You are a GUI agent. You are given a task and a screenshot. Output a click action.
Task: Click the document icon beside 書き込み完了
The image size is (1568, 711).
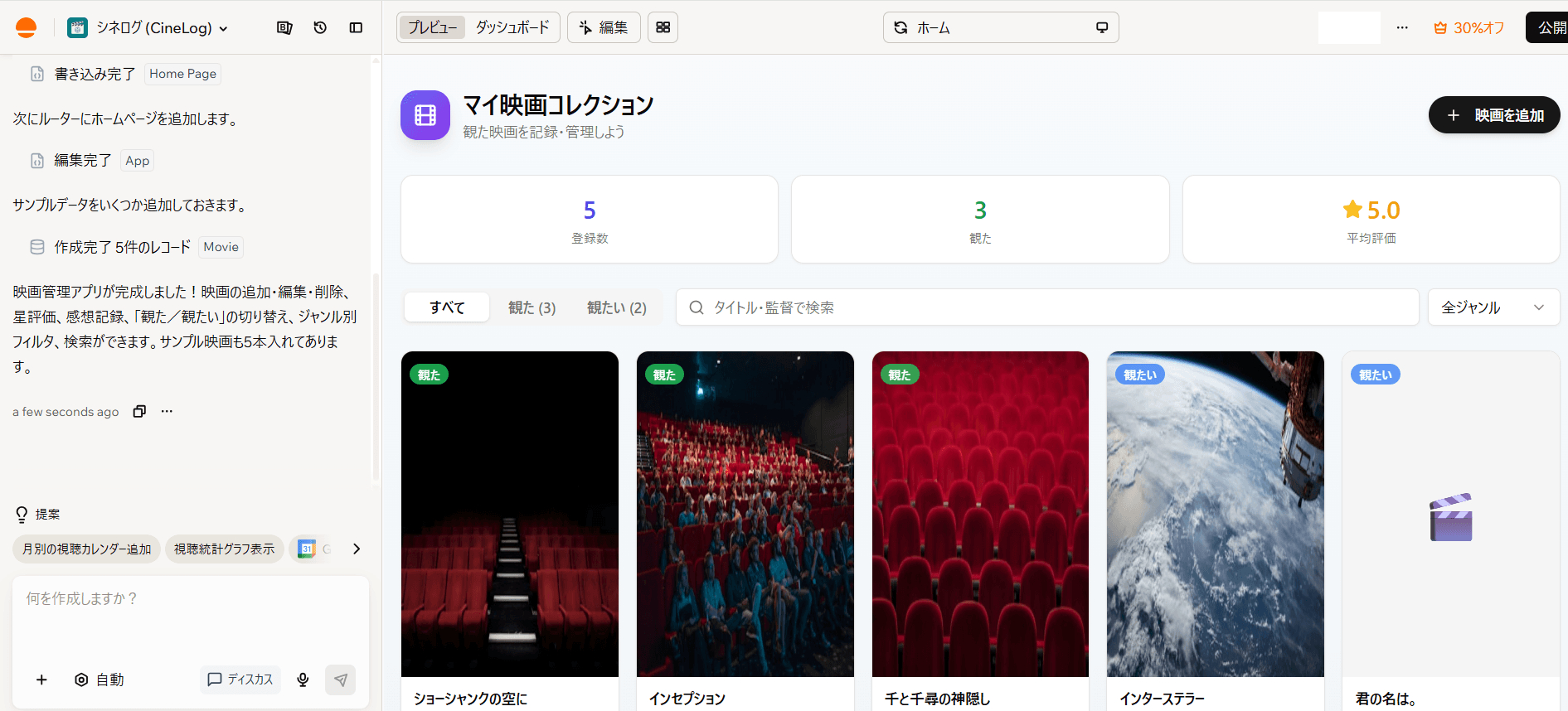(37, 74)
